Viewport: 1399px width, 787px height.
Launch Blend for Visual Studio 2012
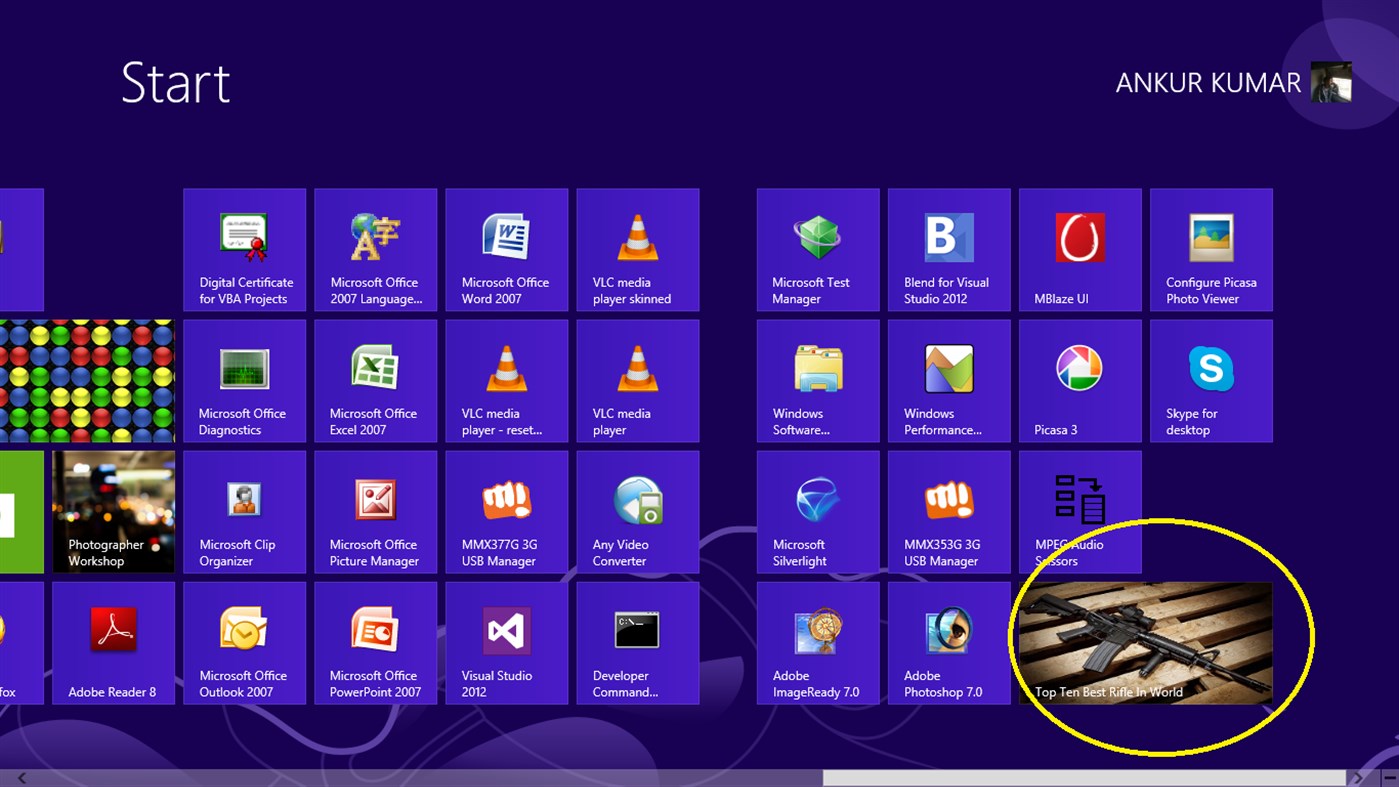point(949,250)
